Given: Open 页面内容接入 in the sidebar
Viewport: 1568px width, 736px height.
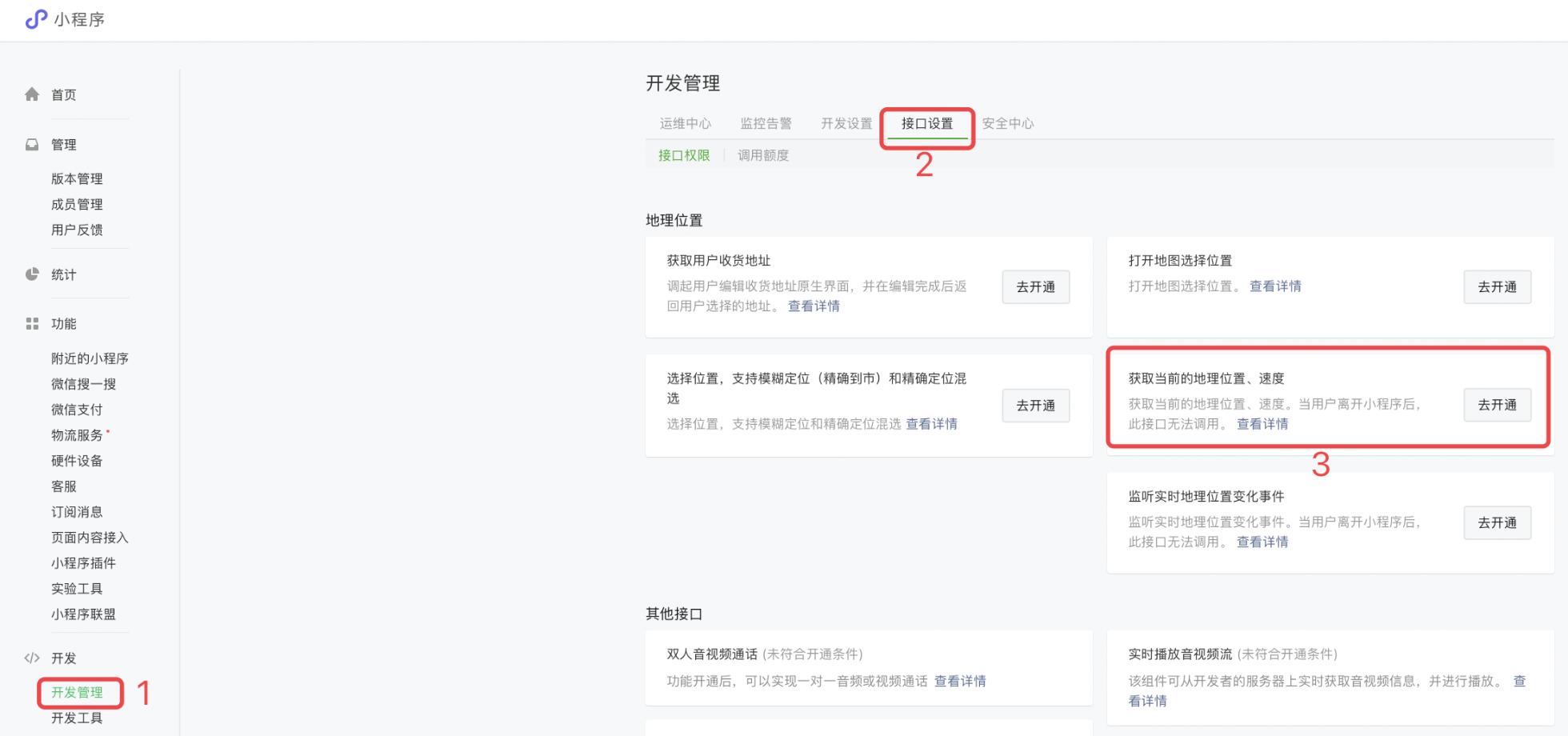Looking at the screenshot, I should click(90, 538).
